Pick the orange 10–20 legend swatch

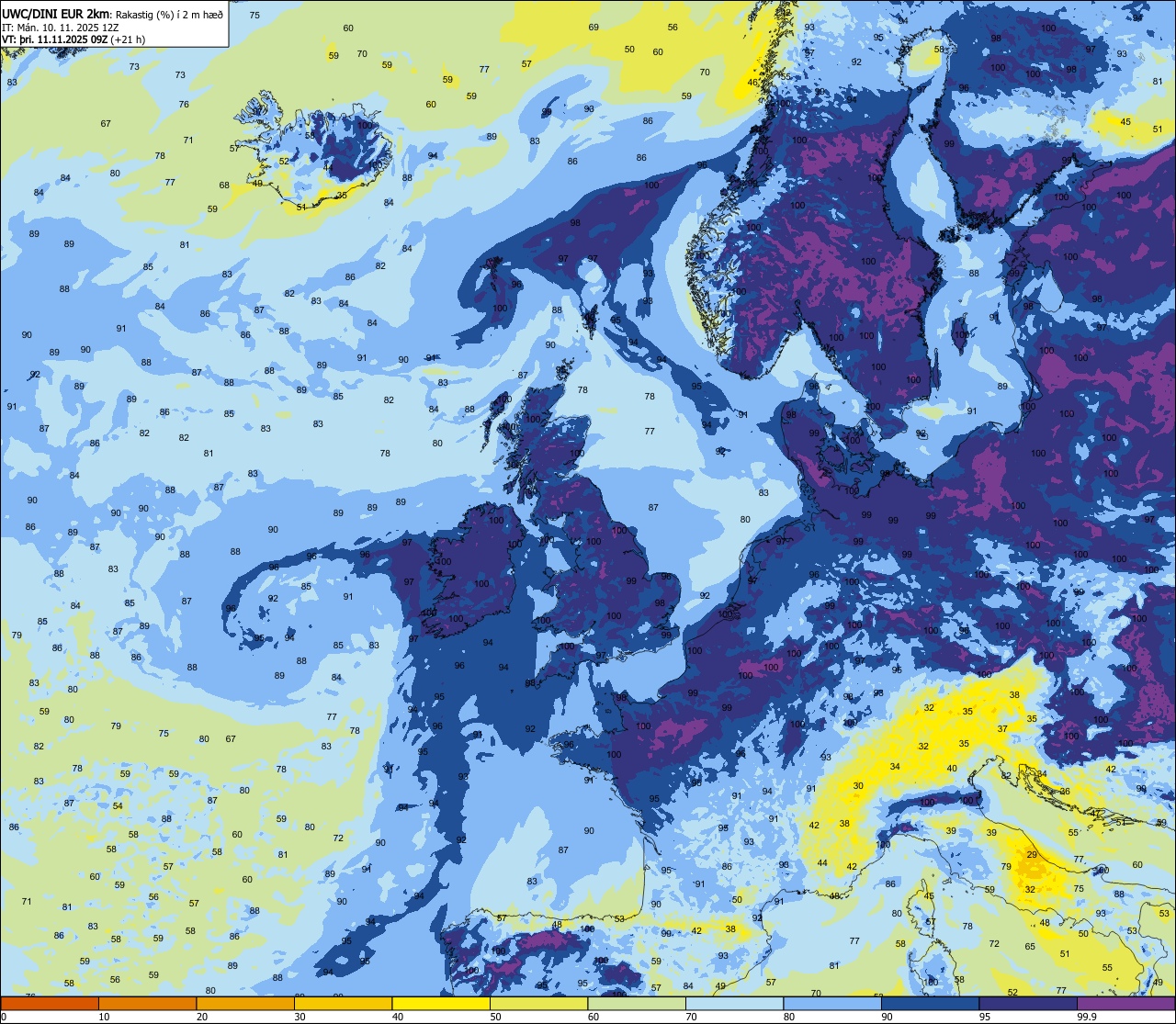coord(147,1003)
